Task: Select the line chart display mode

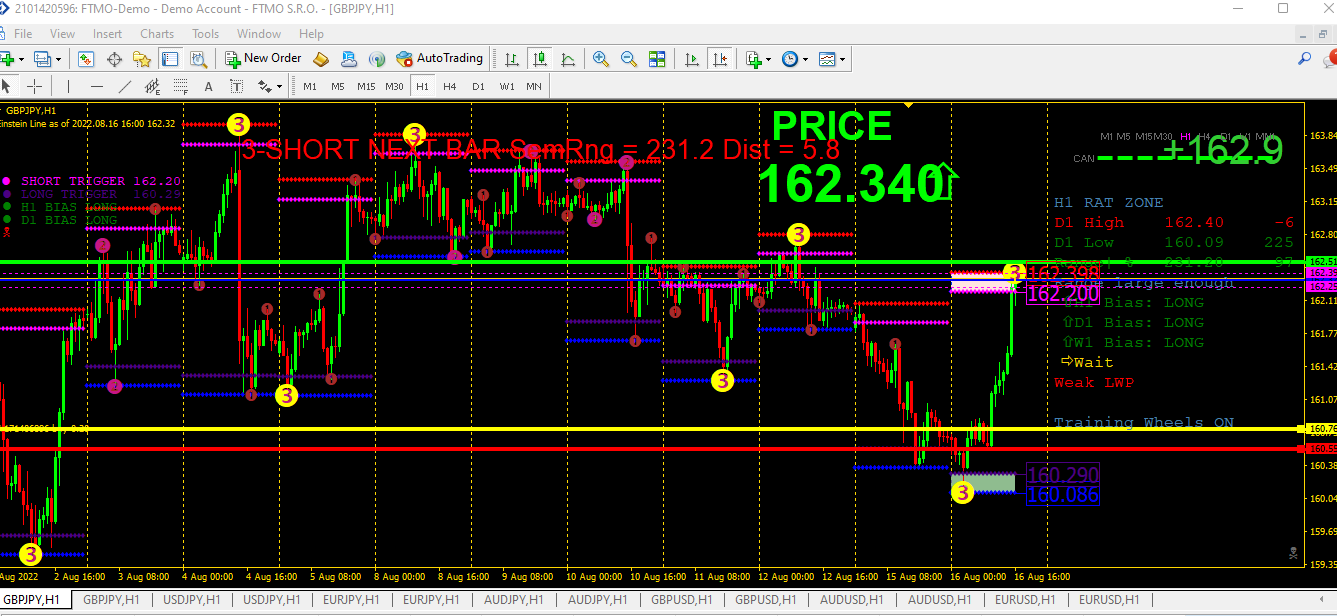Action: pyautogui.click(x=569, y=58)
